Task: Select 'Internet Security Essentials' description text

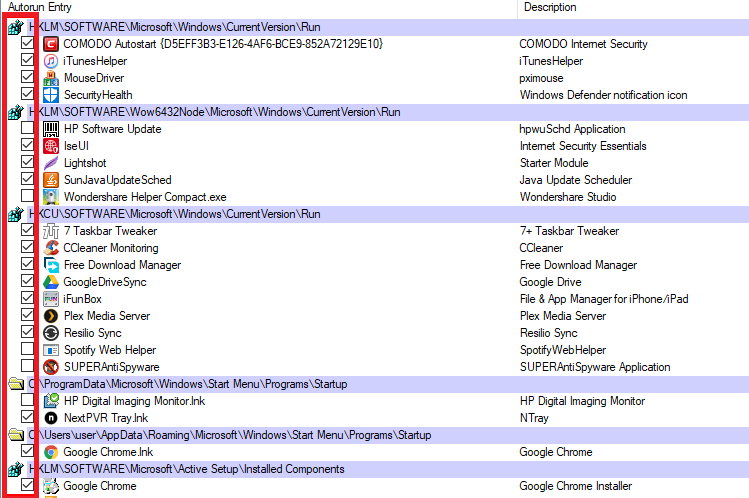Action: [x=583, y=146]
